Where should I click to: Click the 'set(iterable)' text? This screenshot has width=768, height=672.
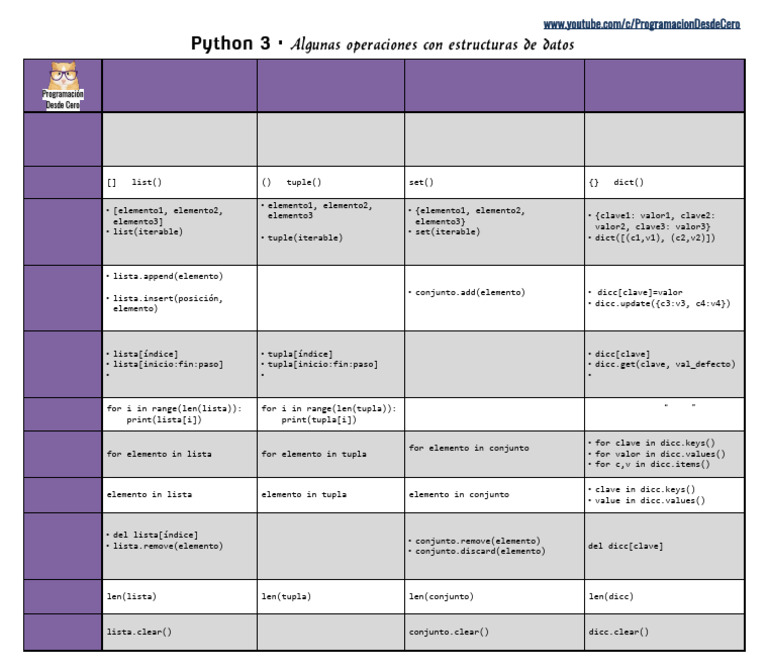448,232
